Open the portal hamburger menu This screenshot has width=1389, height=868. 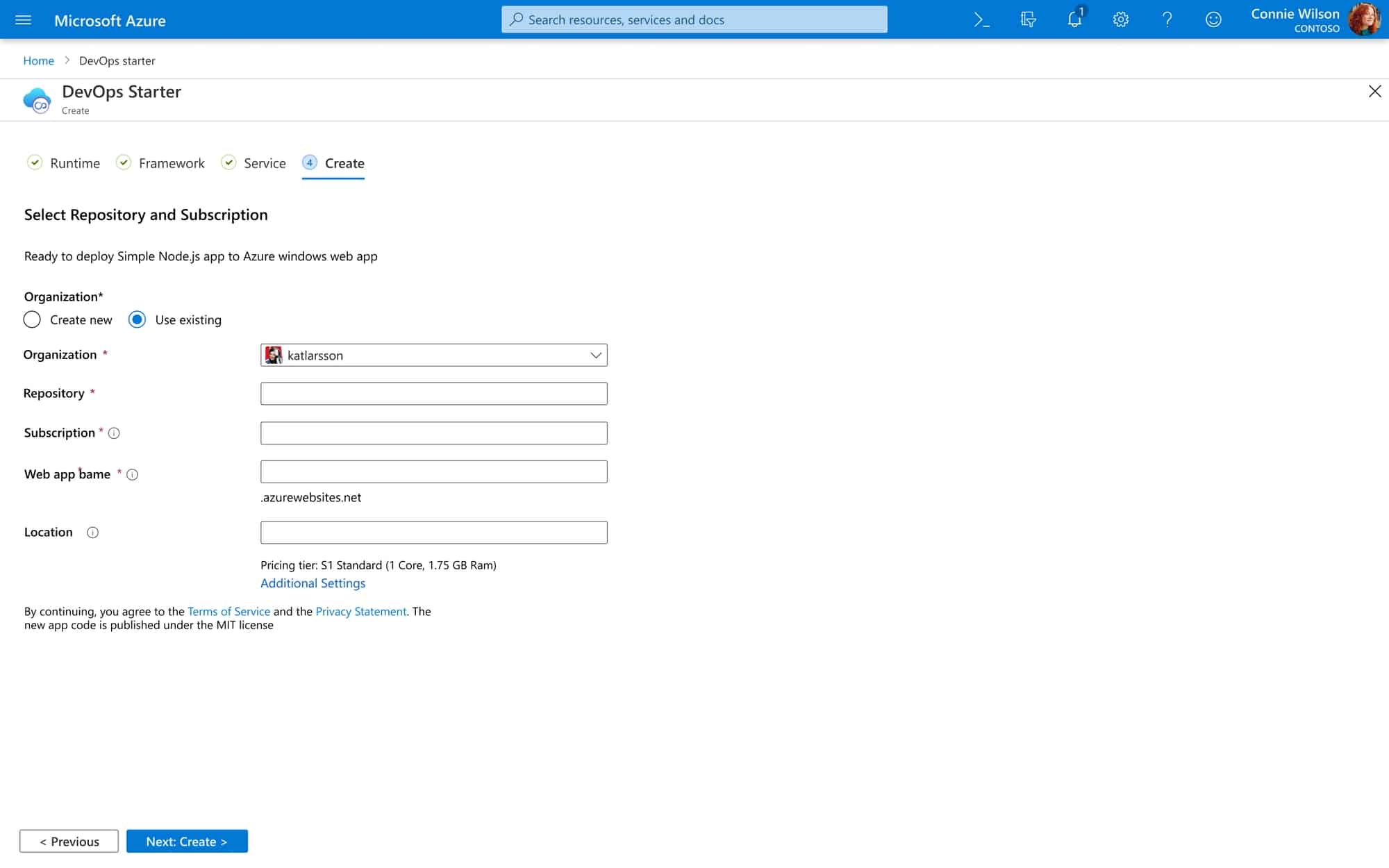23,19
